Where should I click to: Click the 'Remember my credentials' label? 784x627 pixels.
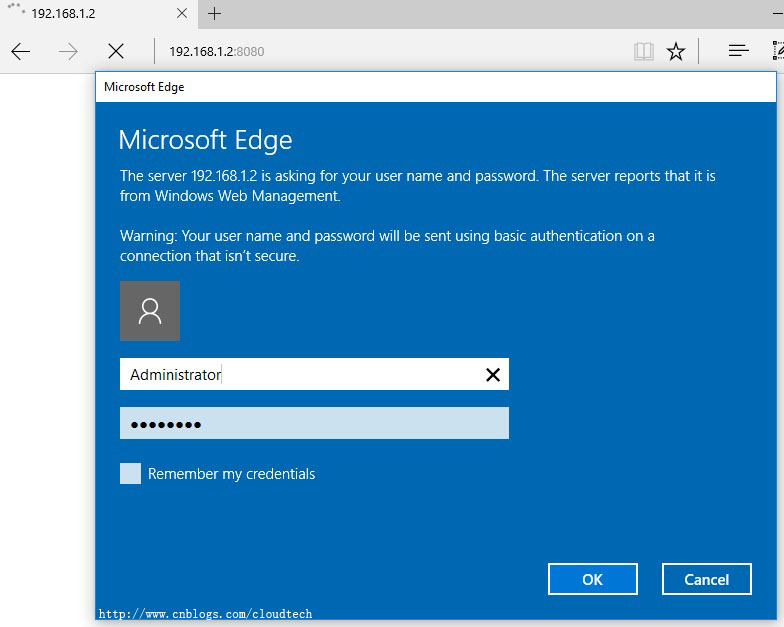tap(232, 474)
